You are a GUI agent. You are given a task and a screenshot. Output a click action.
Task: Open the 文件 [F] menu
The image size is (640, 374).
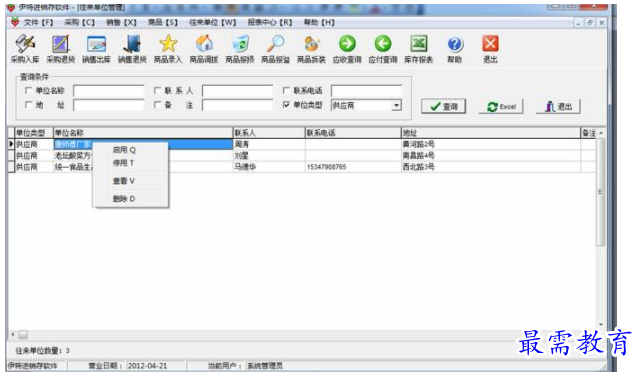[x=38, y=22]
